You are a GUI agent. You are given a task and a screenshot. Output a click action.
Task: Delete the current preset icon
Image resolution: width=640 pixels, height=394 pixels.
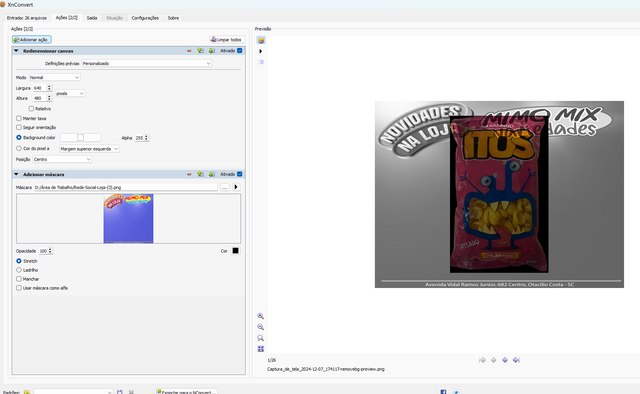click(x=131, y=392)
